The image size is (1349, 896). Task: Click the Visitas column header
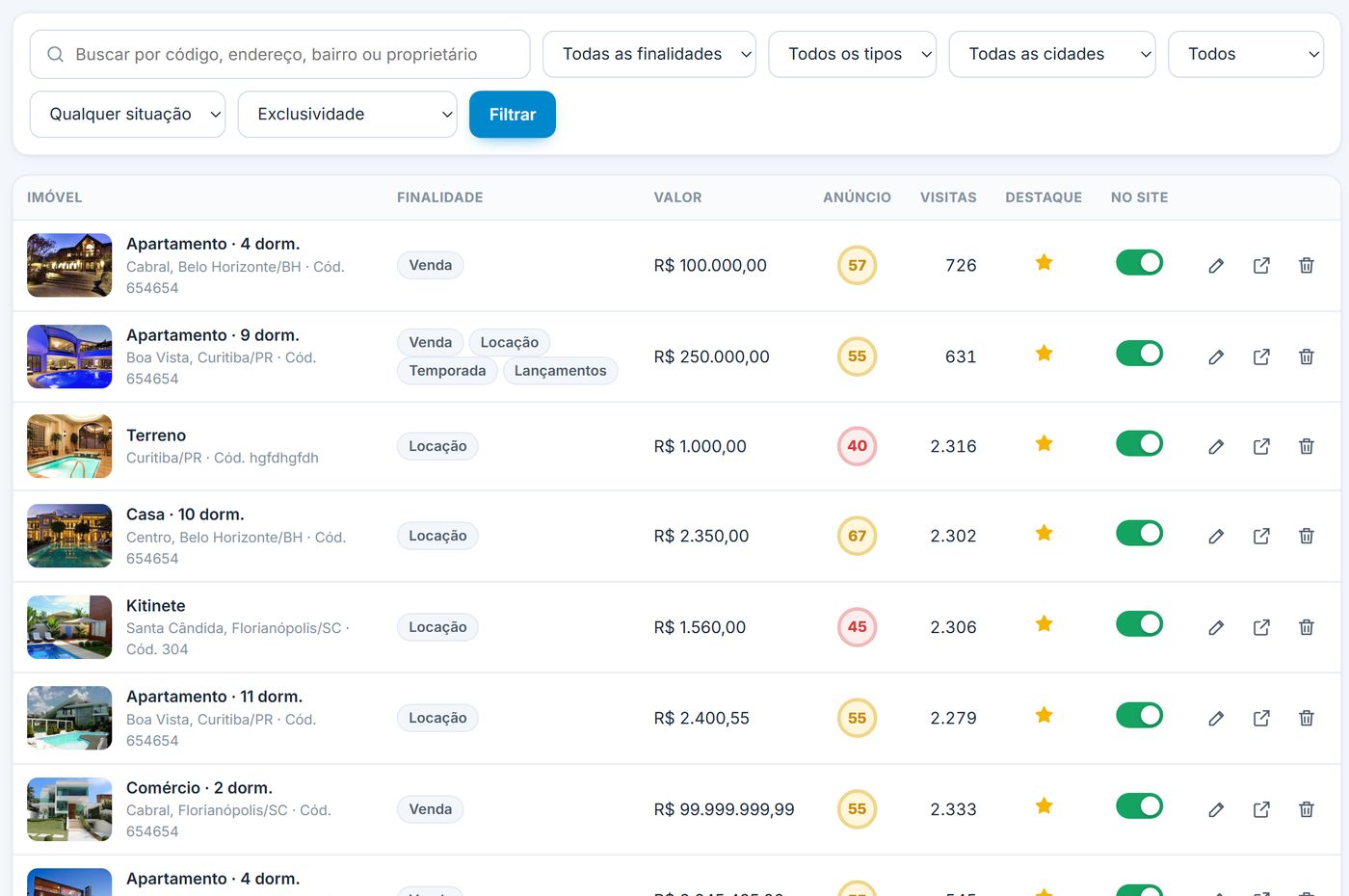click(948, 198)
